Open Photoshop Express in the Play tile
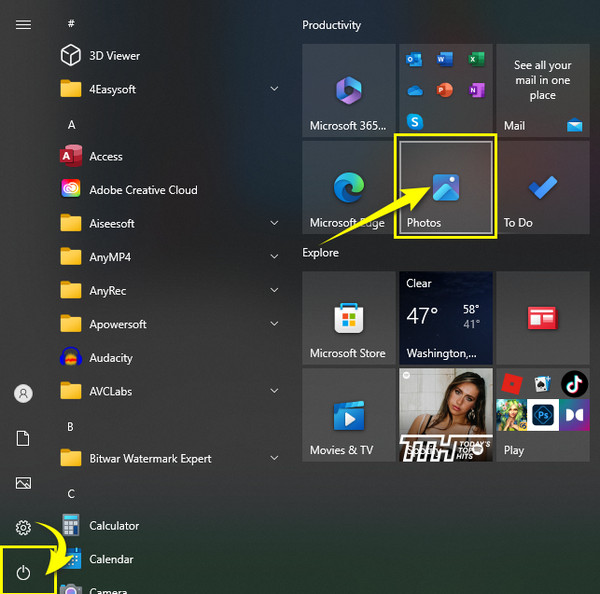 [x=543, y=415]
